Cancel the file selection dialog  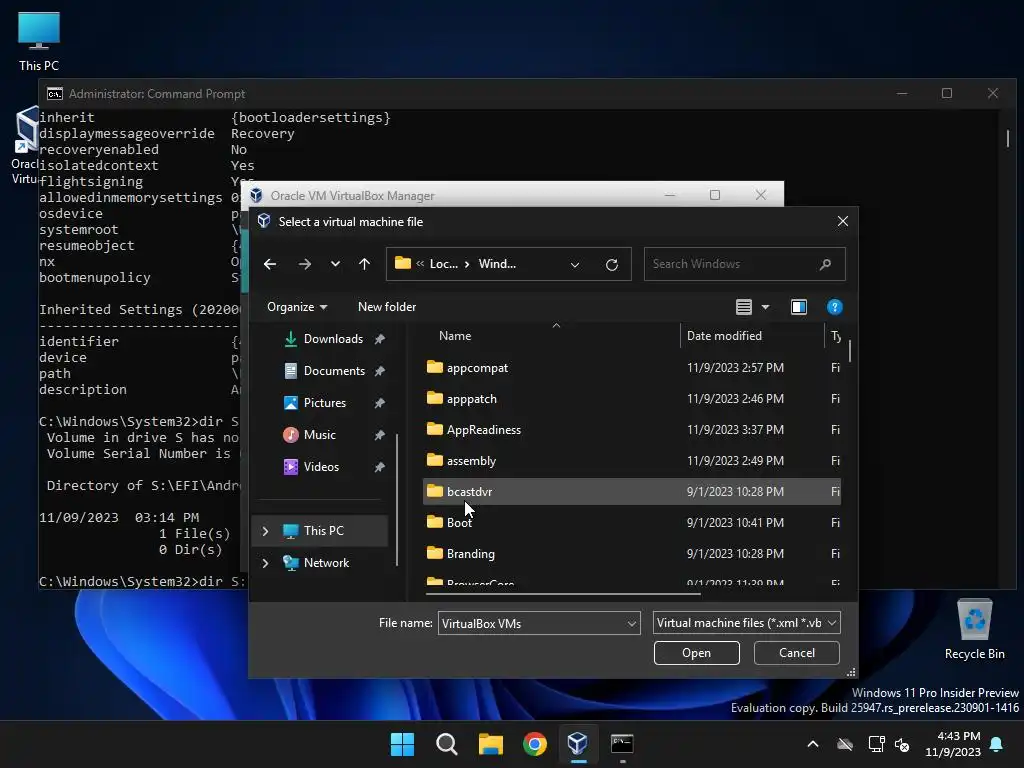(x=796, y=653)
